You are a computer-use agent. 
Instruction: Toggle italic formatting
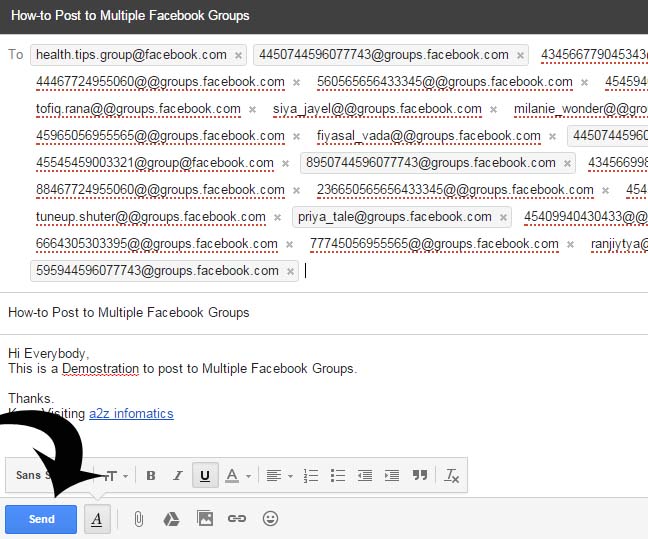[178, 475]
